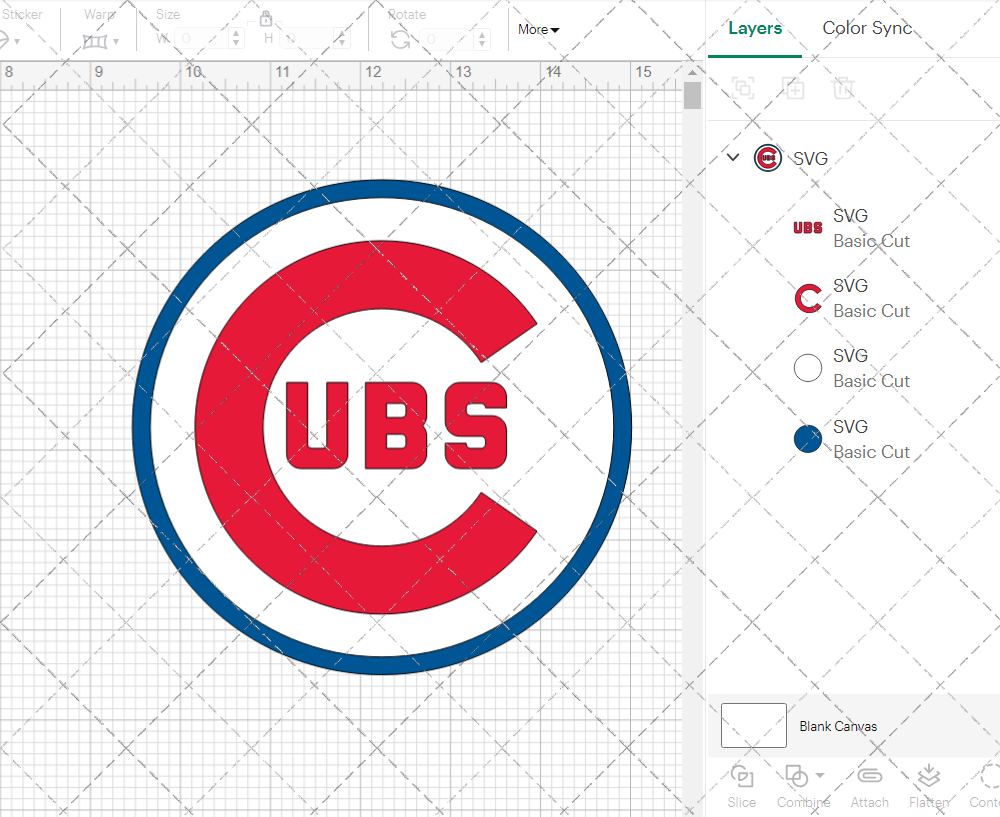Click the width stepper arrows
Screen dimensions: 1000x817
click(237, 39)
